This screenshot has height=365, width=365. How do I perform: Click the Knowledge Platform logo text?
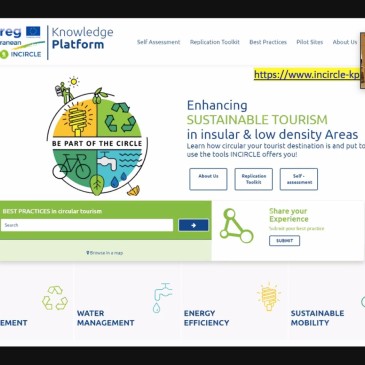click(x=82, y=38)
